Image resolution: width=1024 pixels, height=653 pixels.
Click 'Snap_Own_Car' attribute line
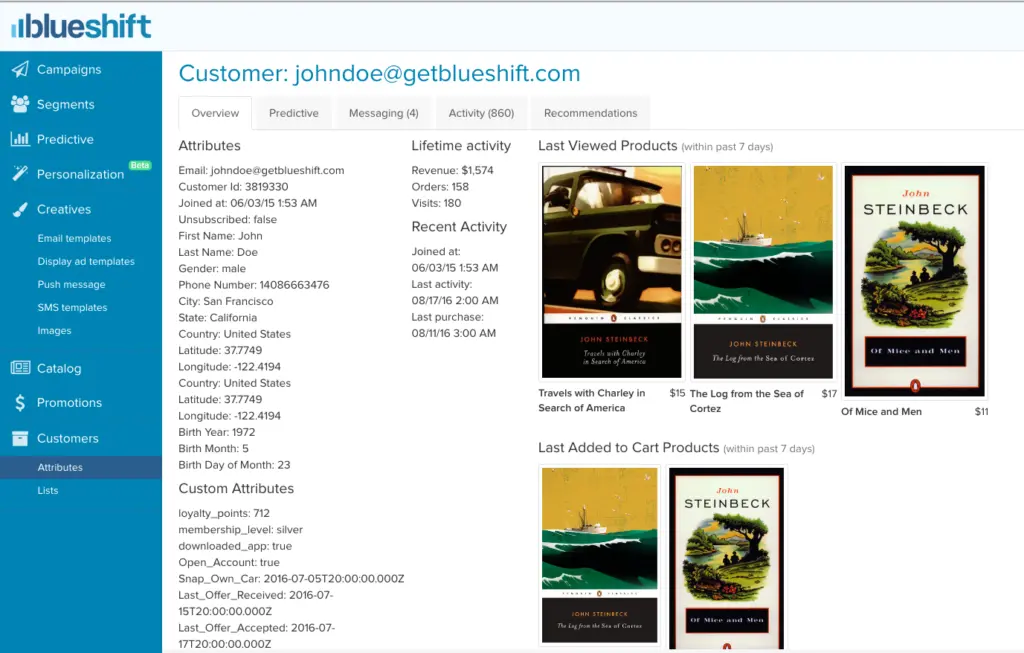point(291,579)
